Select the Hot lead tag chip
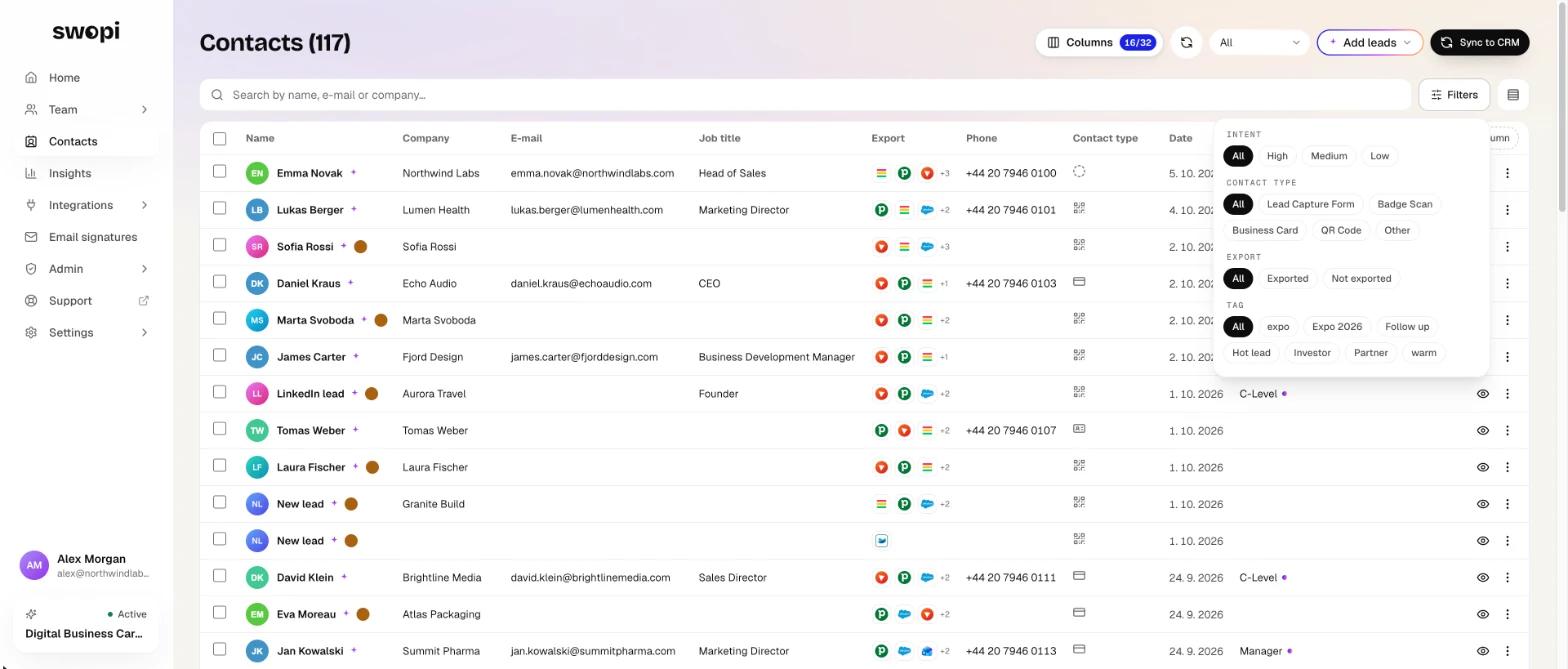The image size is (1568, 669). point(1251,353)
